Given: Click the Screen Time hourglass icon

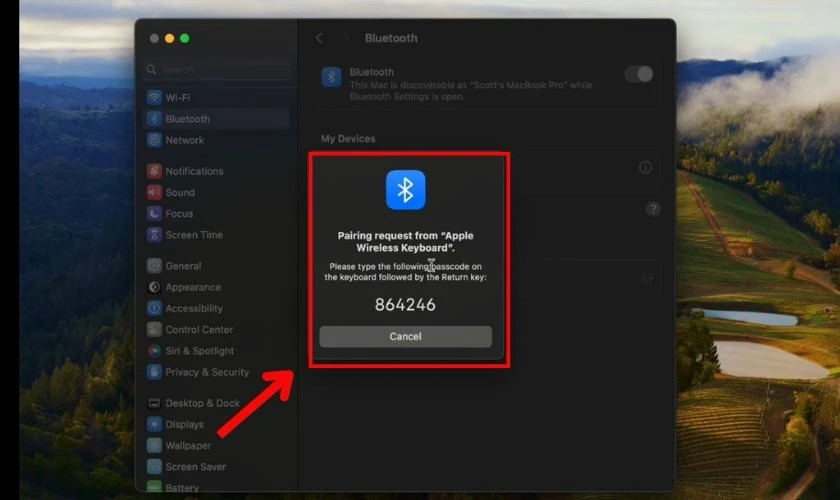Looking at the screenshot, I should pyautogui.click(x=154, y=235).
